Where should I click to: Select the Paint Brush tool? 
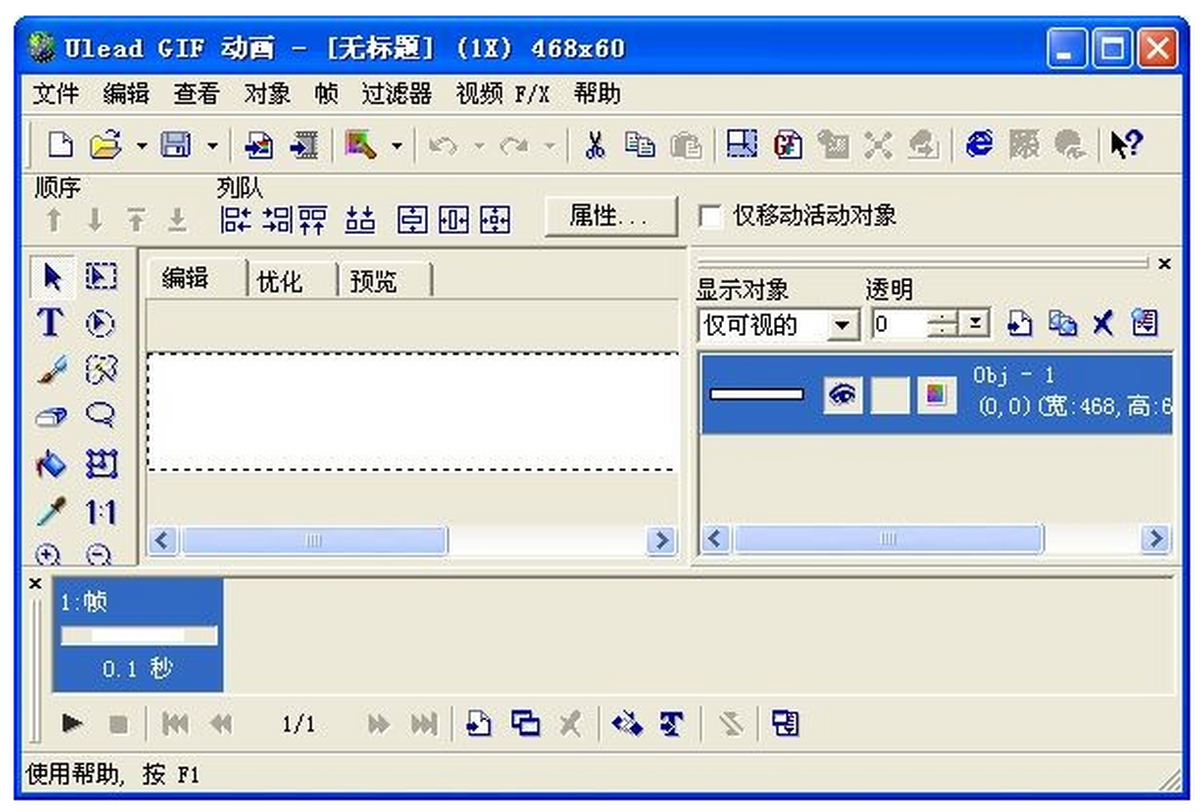coord(50,371)
